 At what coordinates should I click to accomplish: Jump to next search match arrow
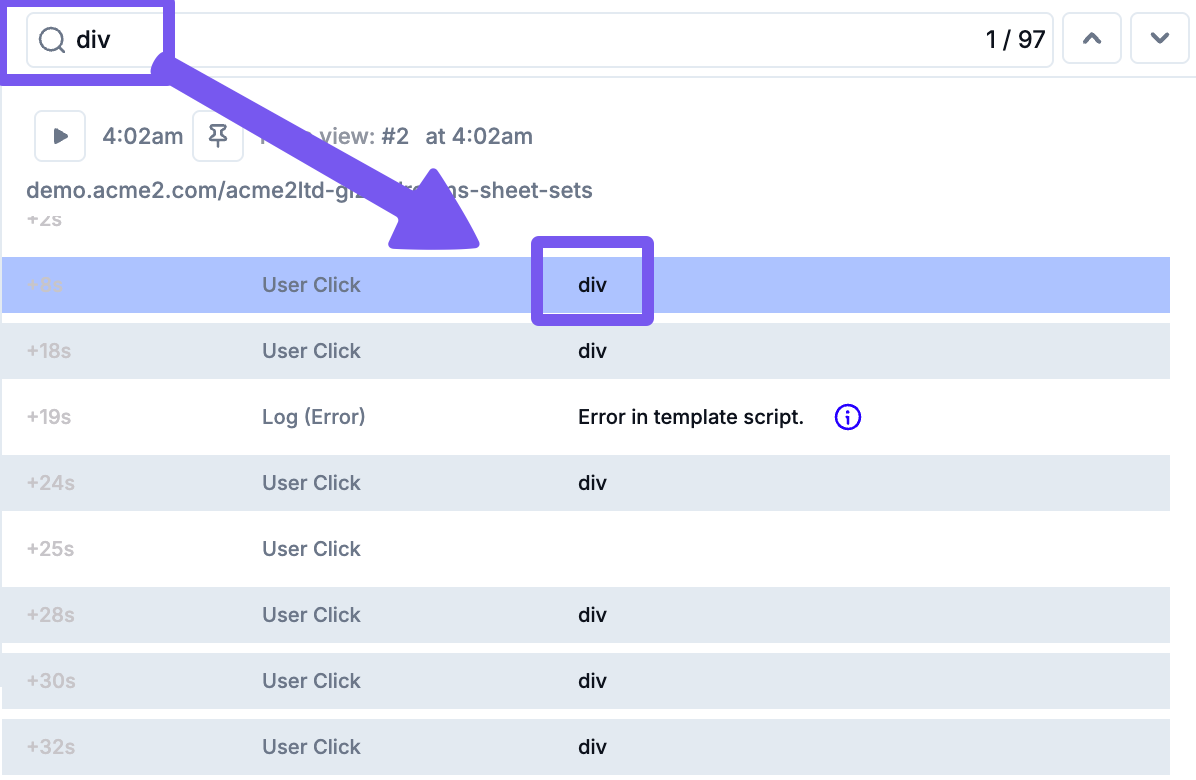[1160, 40]
